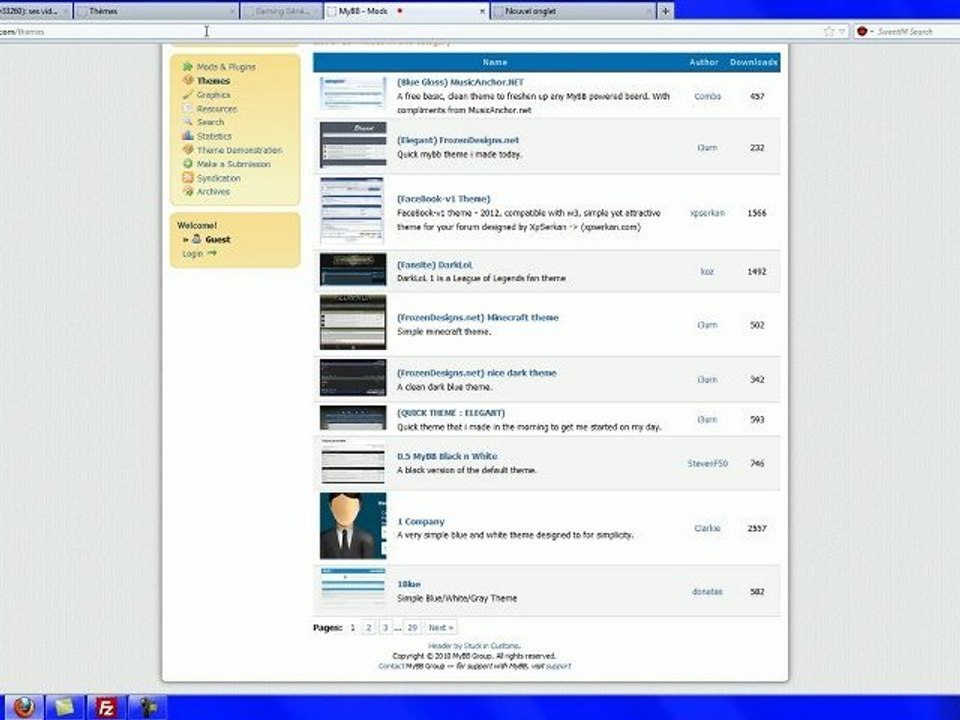Click the DarkLoL theme thumbnail
The height and width of the screenshot is (720, 960).
(x=353, y=269)
